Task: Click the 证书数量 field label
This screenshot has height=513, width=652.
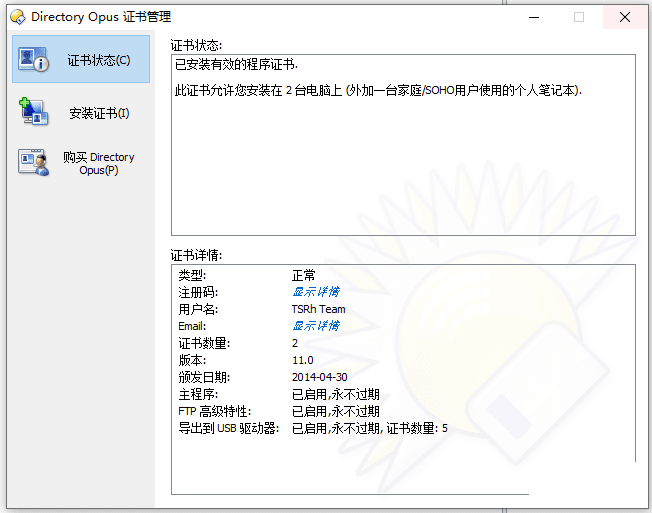Action: [x=204, y=343]
